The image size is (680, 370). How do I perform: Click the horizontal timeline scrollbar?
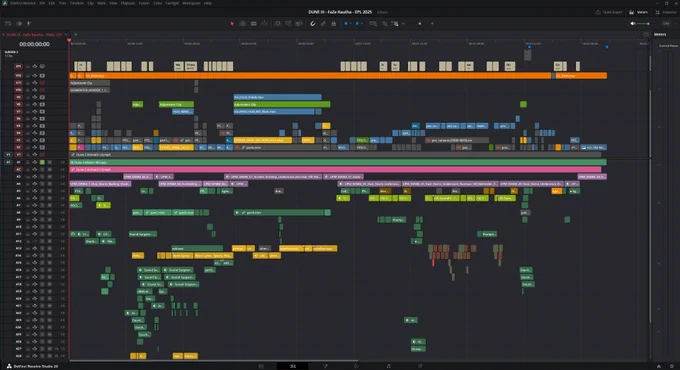214,360
